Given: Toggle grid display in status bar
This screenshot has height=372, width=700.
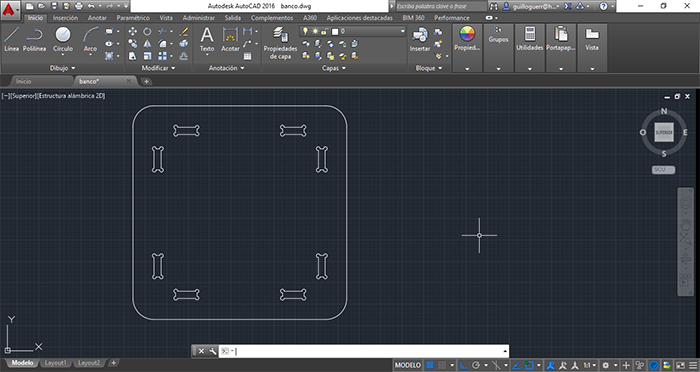Looking at the screenshot, I should (429, 365).
